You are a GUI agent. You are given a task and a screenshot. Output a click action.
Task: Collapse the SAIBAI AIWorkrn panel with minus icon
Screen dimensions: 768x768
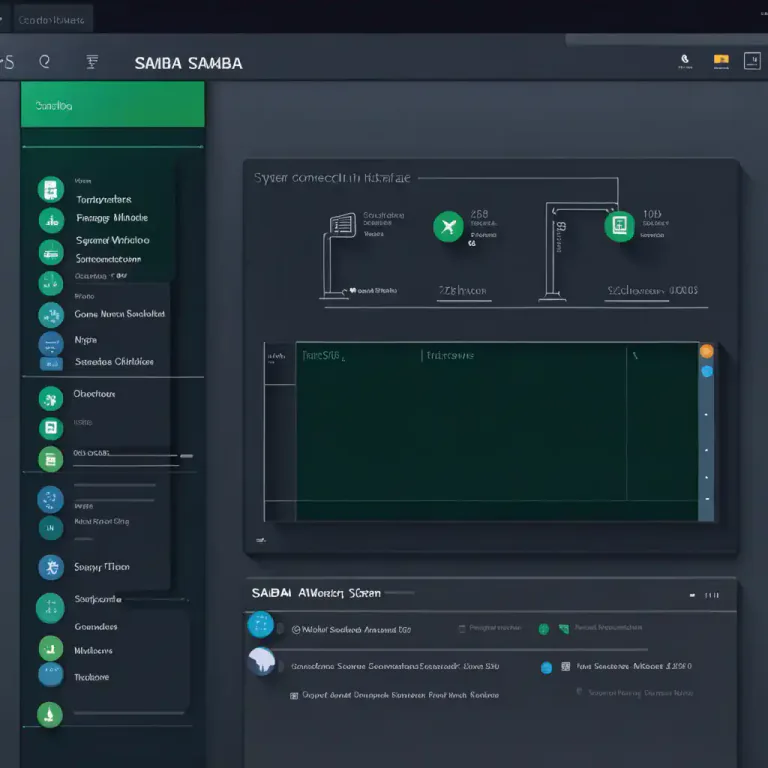692,595
